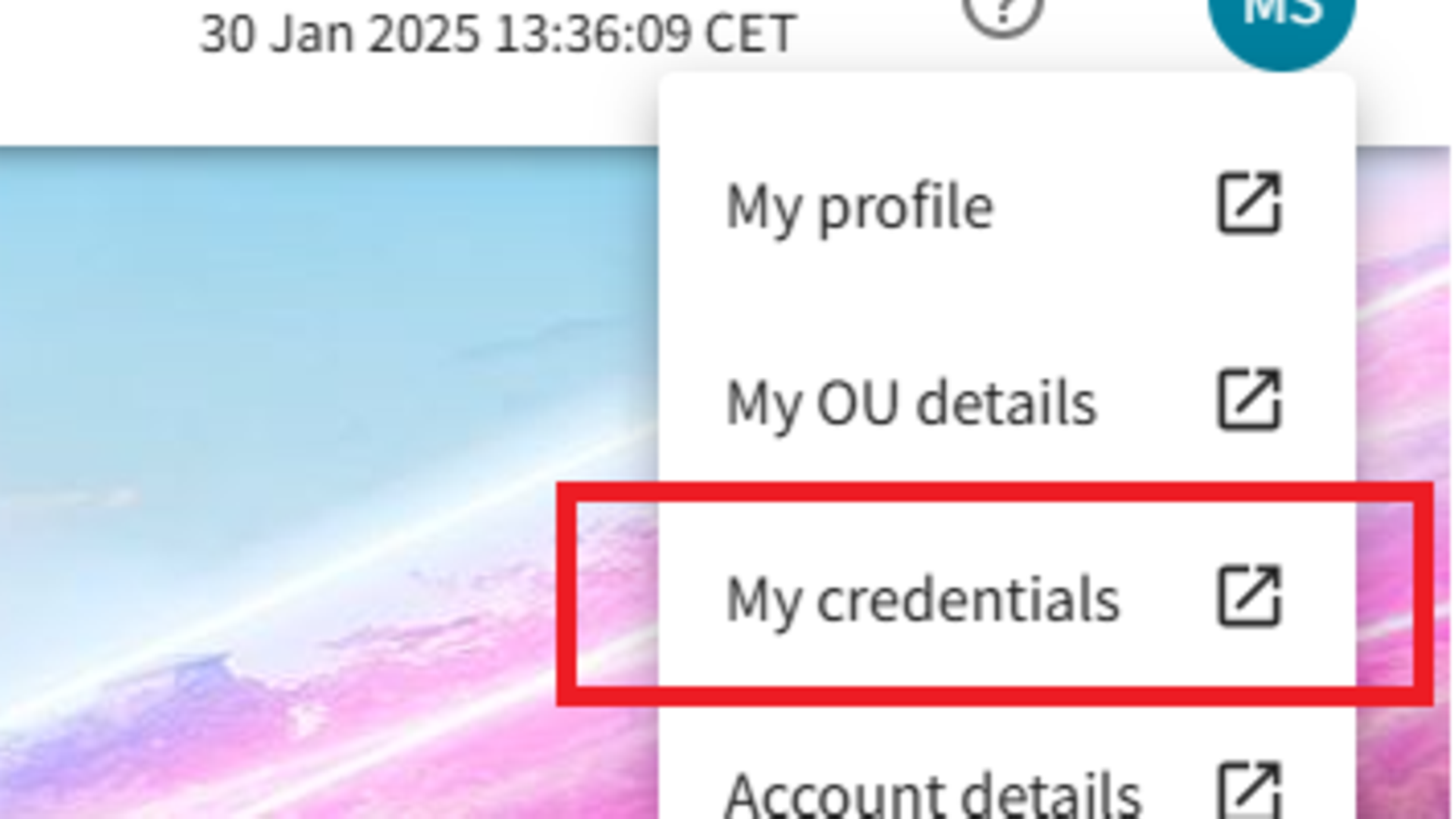The image size is (1456, 819).
Task: Choose My credentials from the user menu
Action: point(922,599)
